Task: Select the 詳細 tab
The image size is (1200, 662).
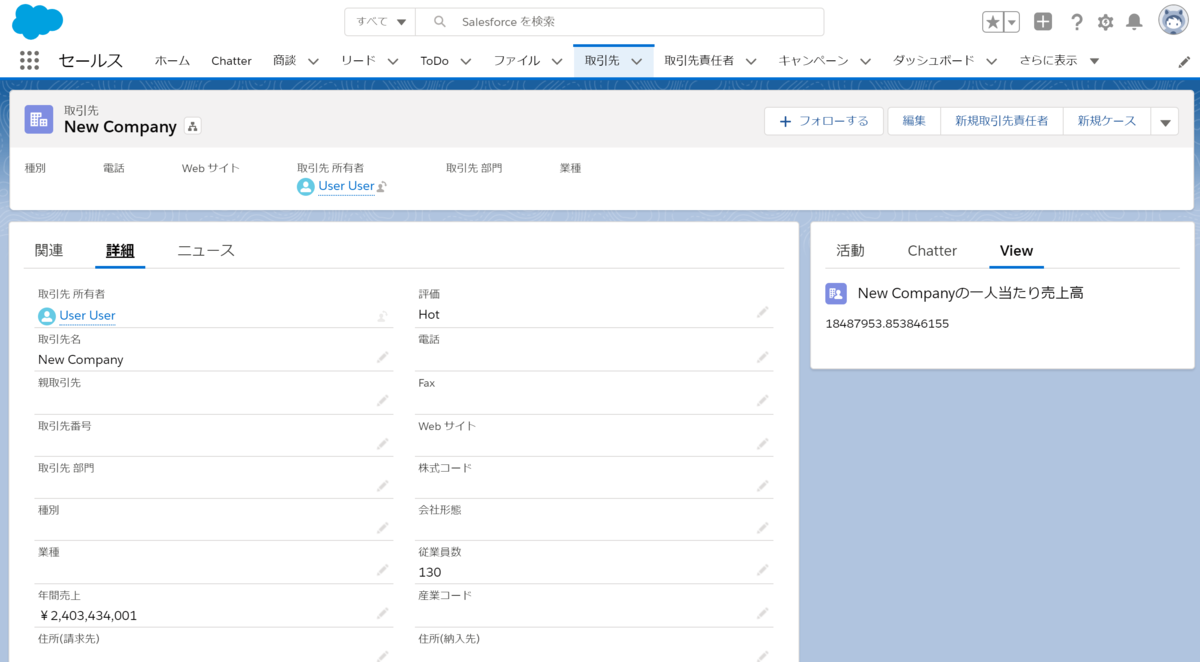Action: pos(120,251)
